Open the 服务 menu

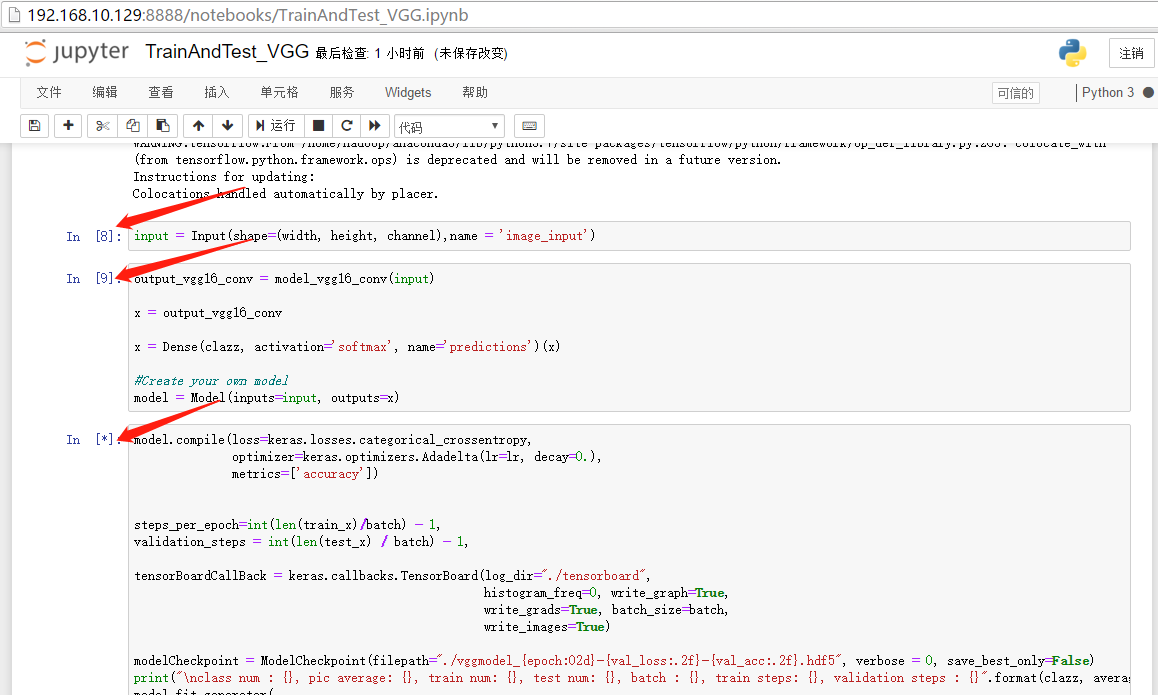point(342,92)
